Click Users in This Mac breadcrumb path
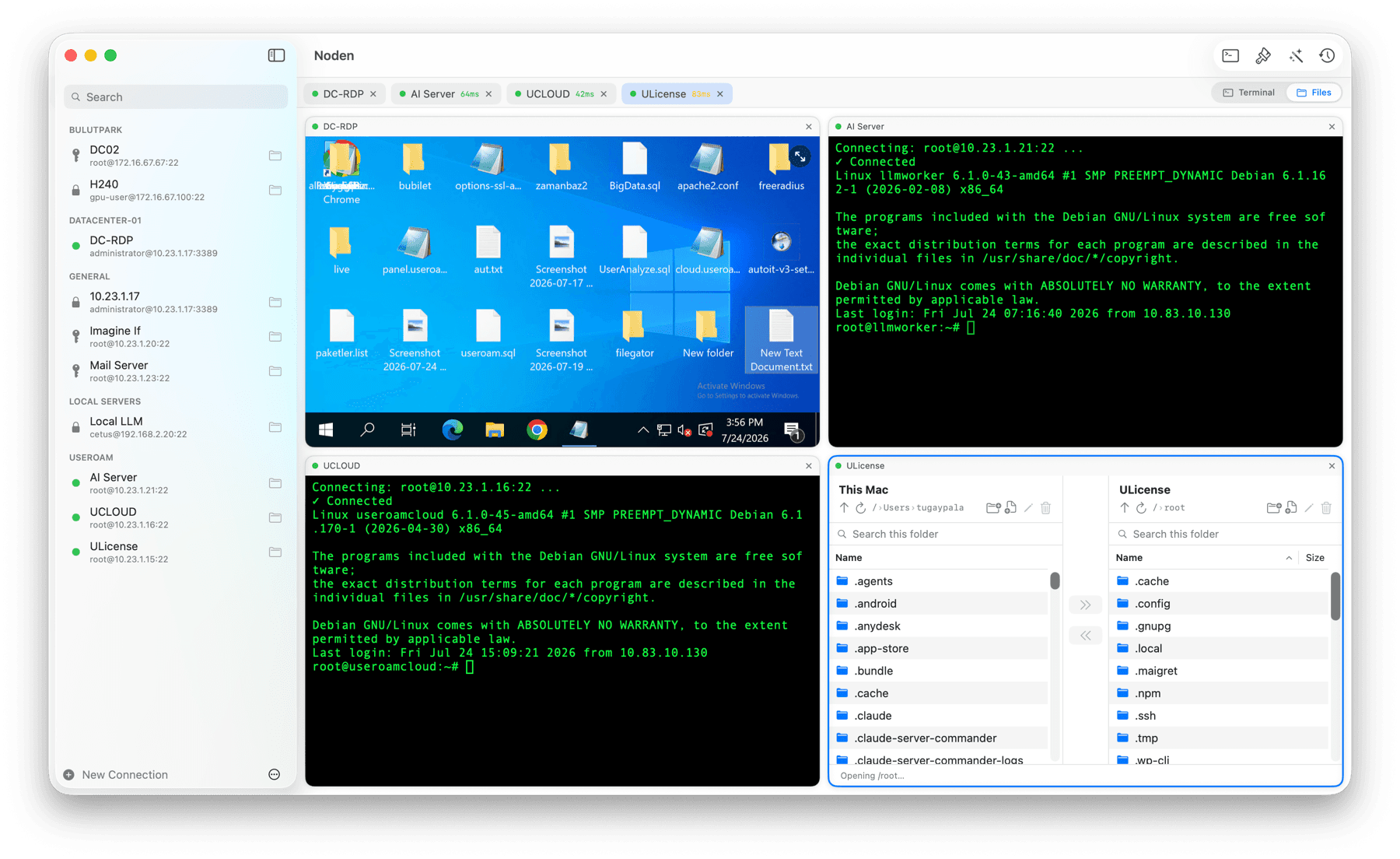This screenshot has width=1400, height=859. 896,508
